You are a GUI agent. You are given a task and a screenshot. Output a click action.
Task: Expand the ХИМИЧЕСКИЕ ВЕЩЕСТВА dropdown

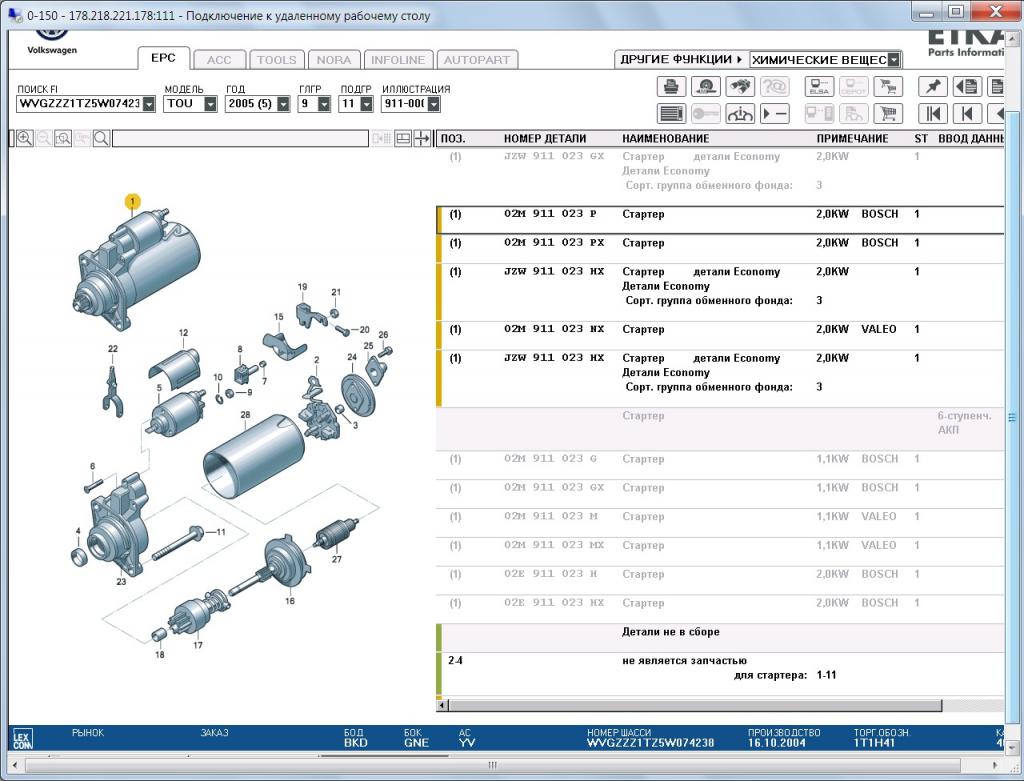[894, 60]
